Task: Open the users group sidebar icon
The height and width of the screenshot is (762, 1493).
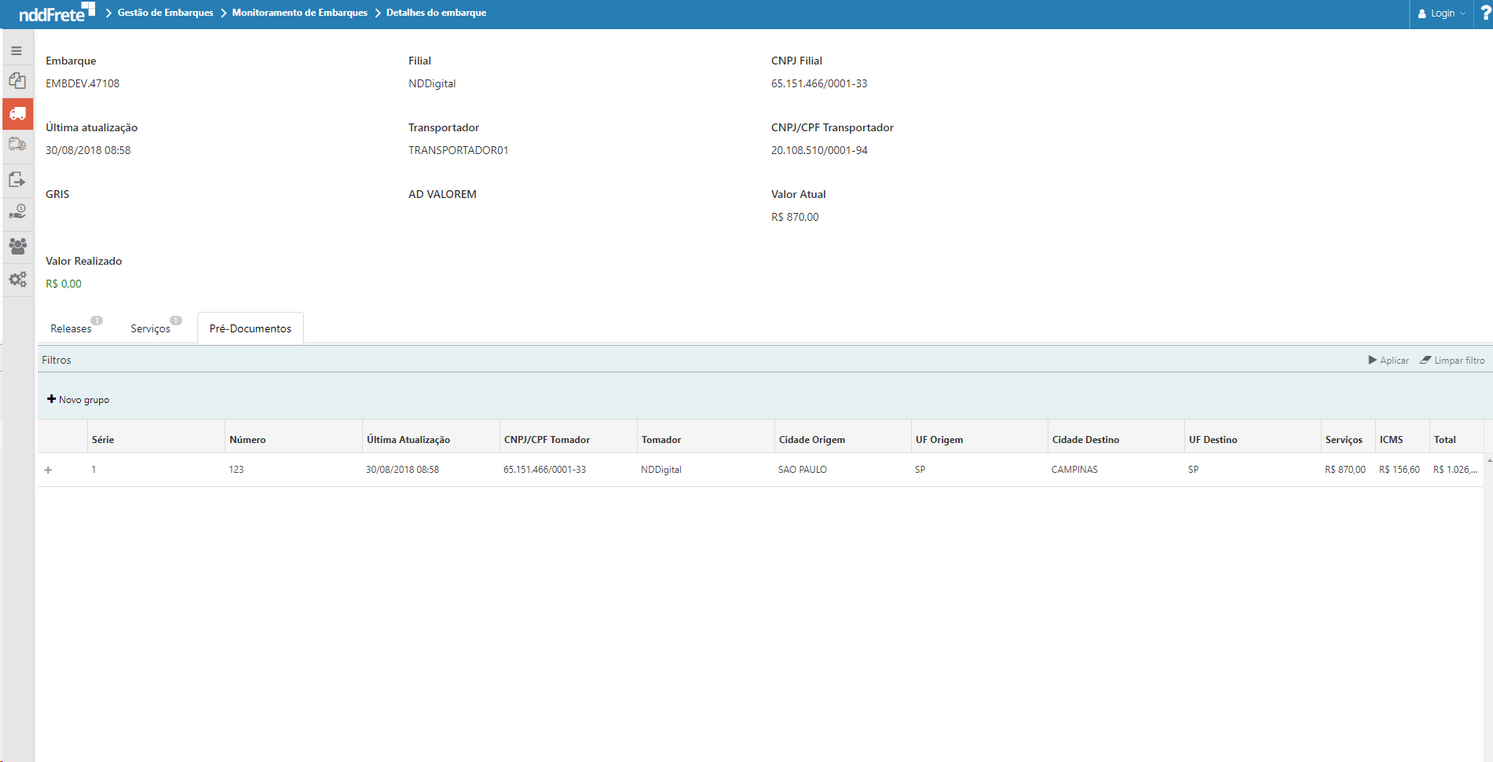Action: pyautogui.click(x=17, y=246)
